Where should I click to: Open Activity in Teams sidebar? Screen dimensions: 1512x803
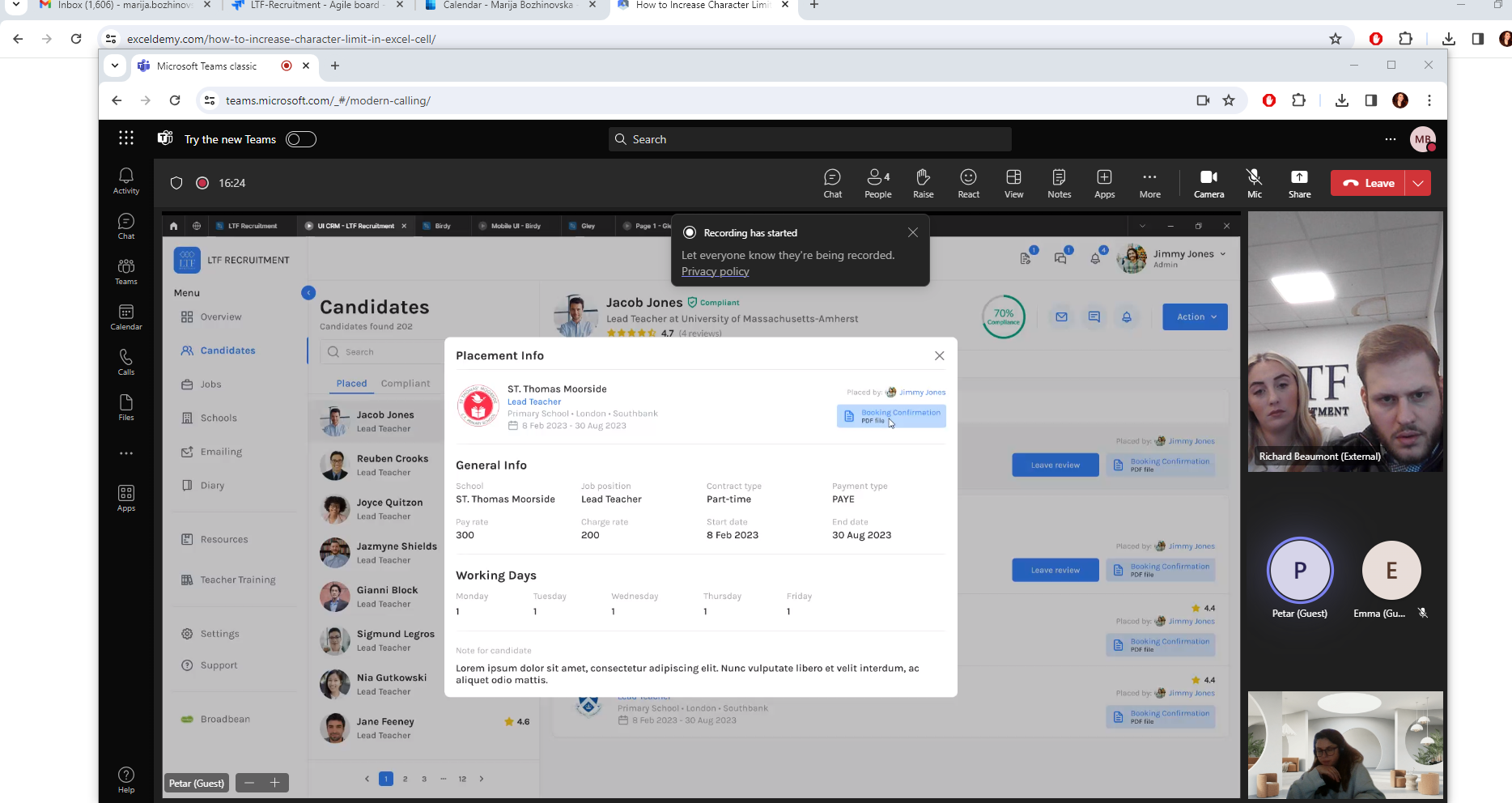126,181
